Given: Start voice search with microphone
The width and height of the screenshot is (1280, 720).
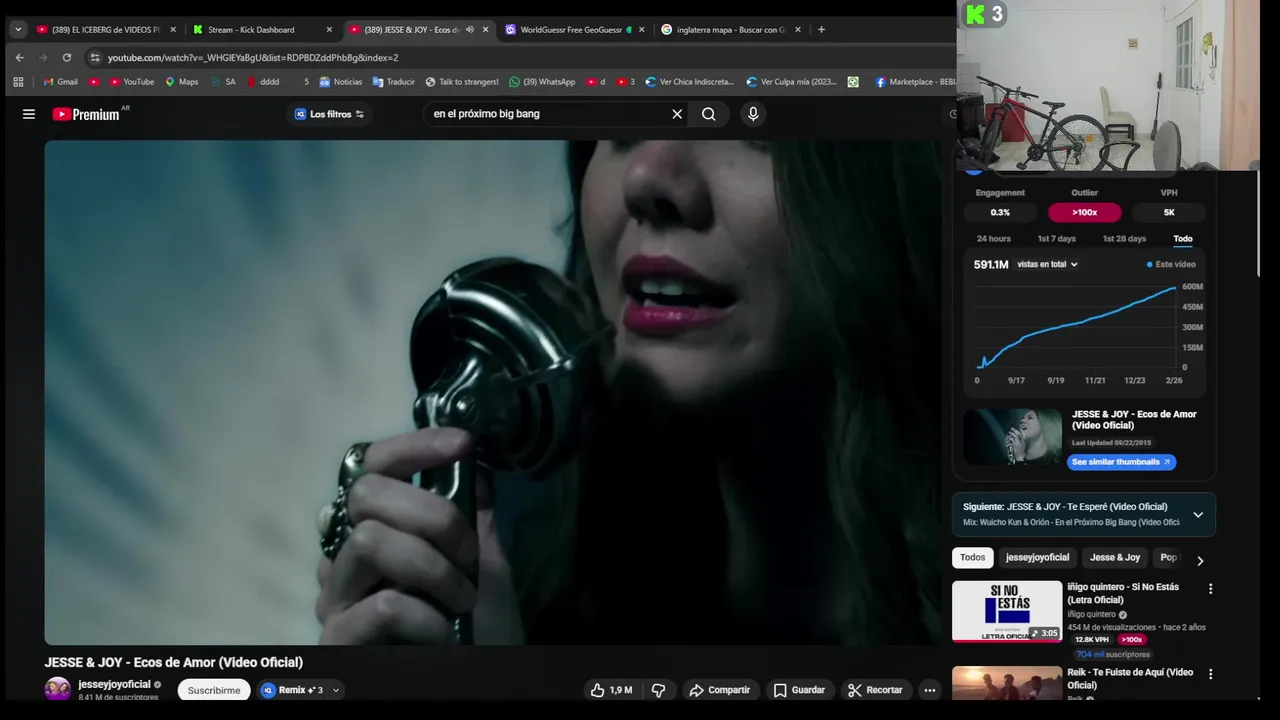Looking at the screenshot, I should (x=753, y=114).
